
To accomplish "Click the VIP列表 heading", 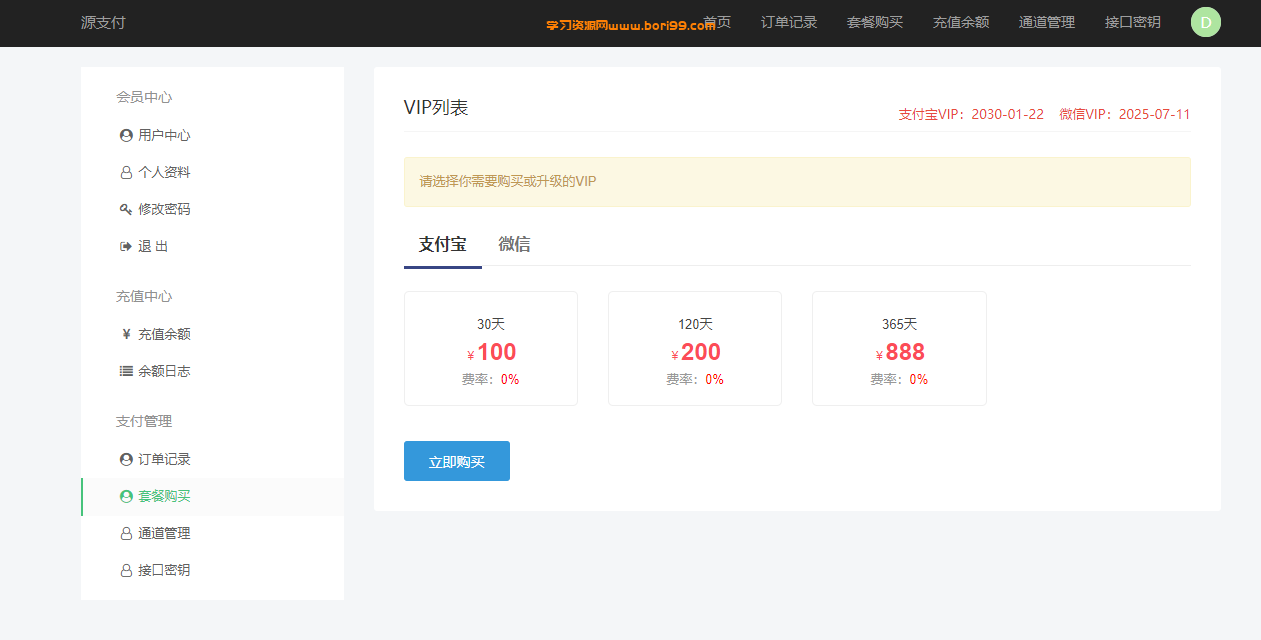I will pyautogui.click(x=436, y=108).
